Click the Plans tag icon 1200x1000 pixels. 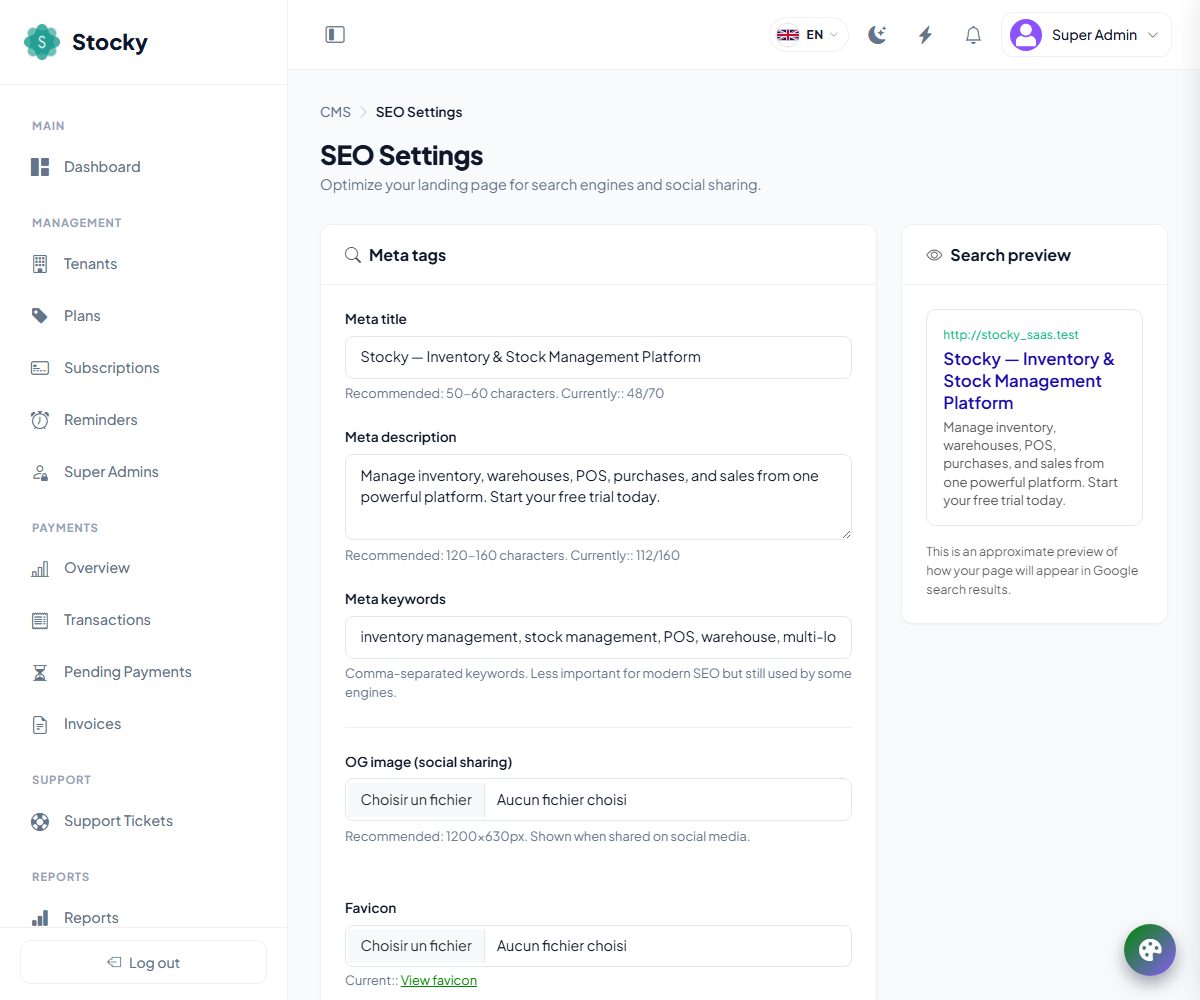tap(40, 316)
